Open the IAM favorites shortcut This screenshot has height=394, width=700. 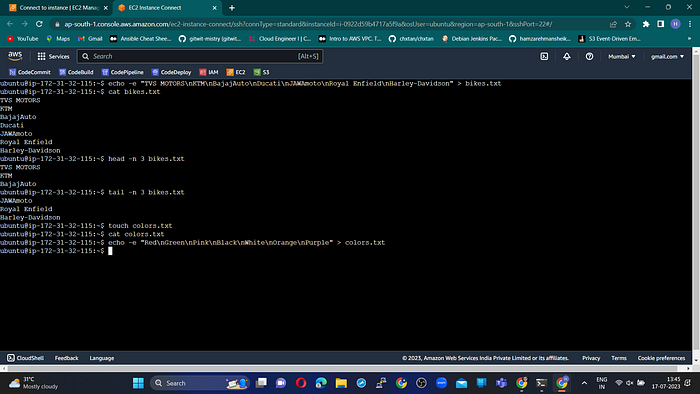[x=209, y=72]
